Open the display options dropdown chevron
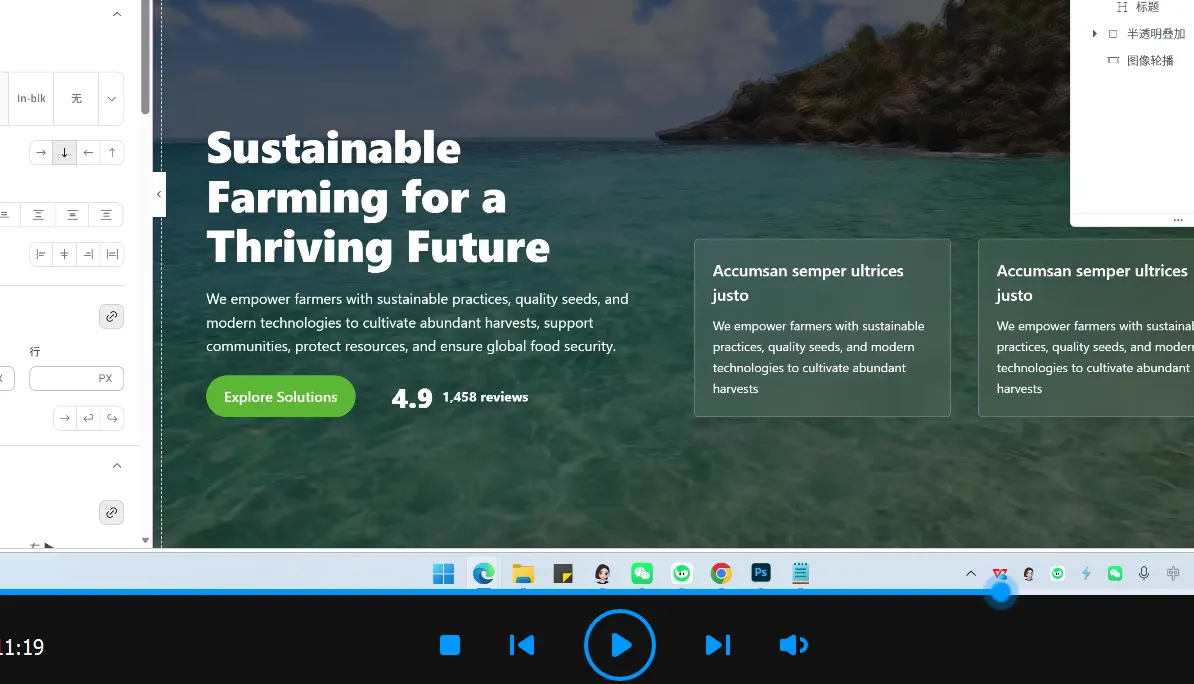Viewport: 1194px width, 684px height. 111,99
